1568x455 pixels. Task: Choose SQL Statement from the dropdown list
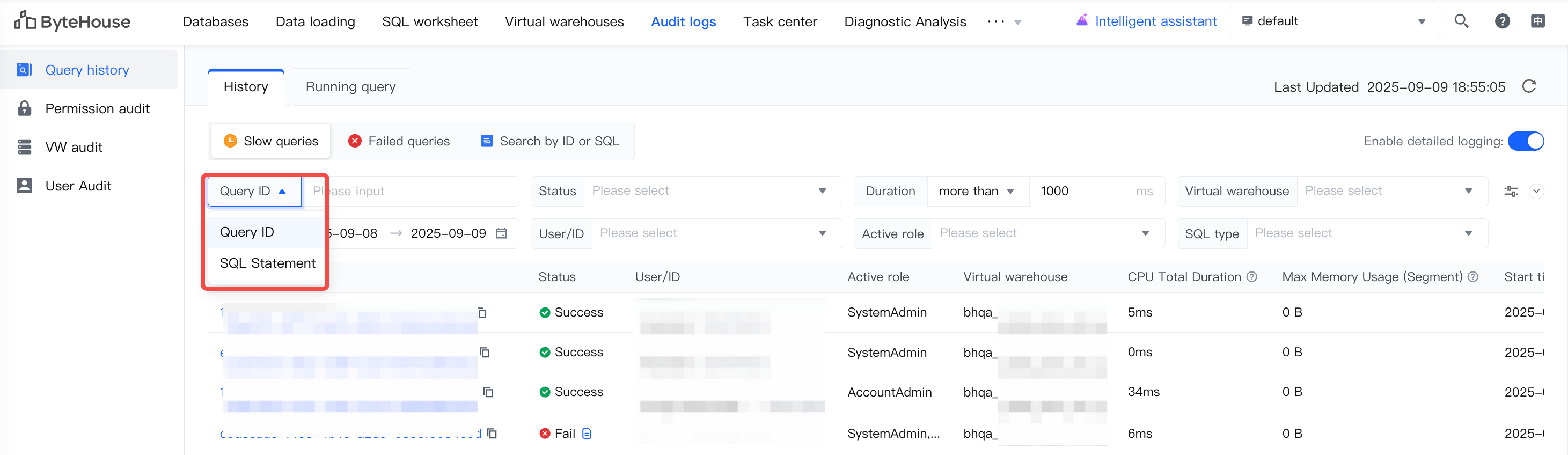267,263
